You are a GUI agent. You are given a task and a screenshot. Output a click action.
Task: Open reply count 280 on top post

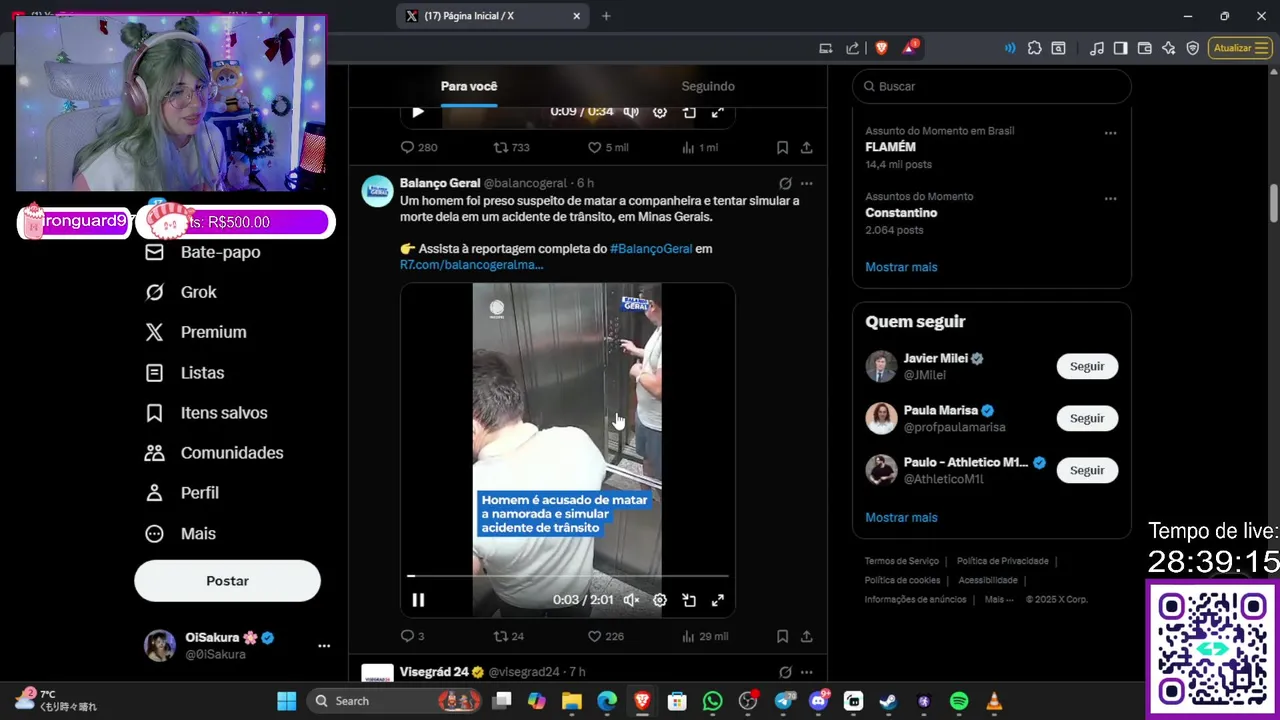418,147
